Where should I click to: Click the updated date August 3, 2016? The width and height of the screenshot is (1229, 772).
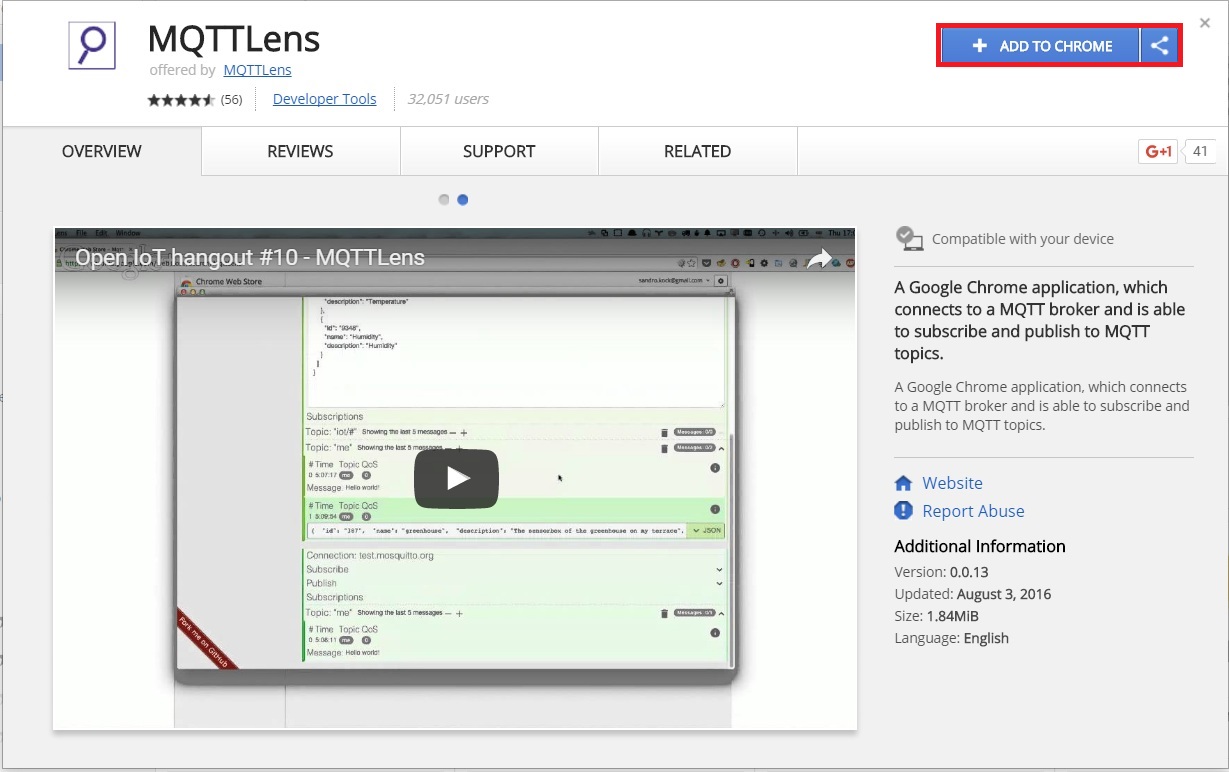pyautogui.click(x=1004, y=594)
